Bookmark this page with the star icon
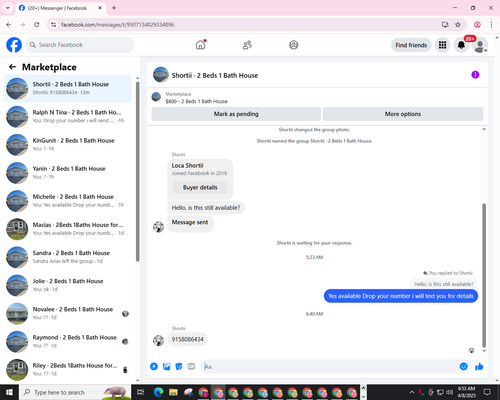The height and width of the screenshot is (400, 500). point(458,24)
